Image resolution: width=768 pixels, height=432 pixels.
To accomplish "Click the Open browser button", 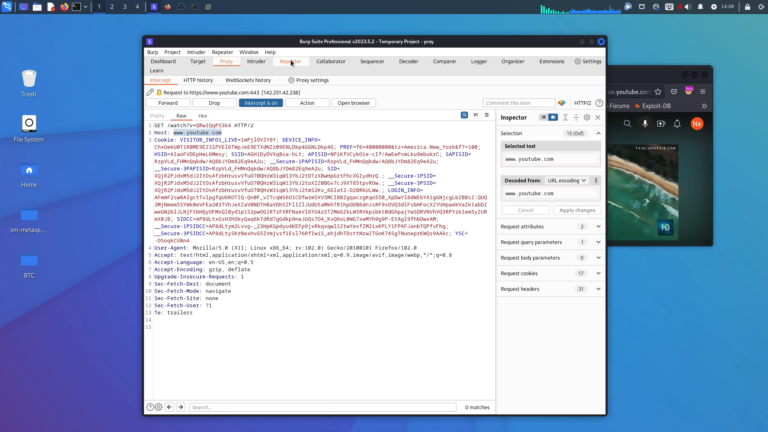I will (x=353, y=103).
